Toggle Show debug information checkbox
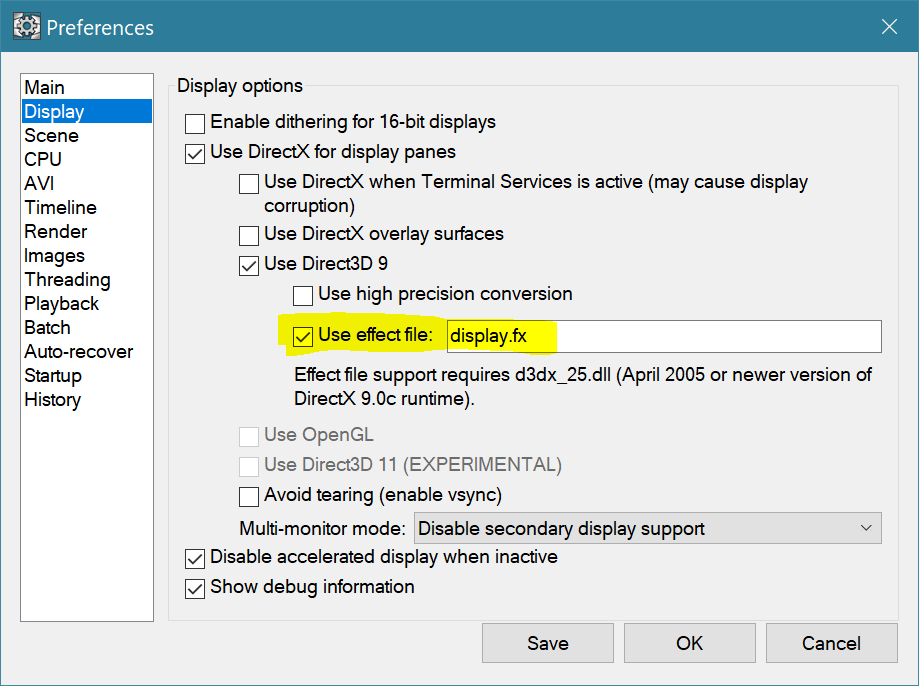919x686 pixels. click(x=195, y=588)
